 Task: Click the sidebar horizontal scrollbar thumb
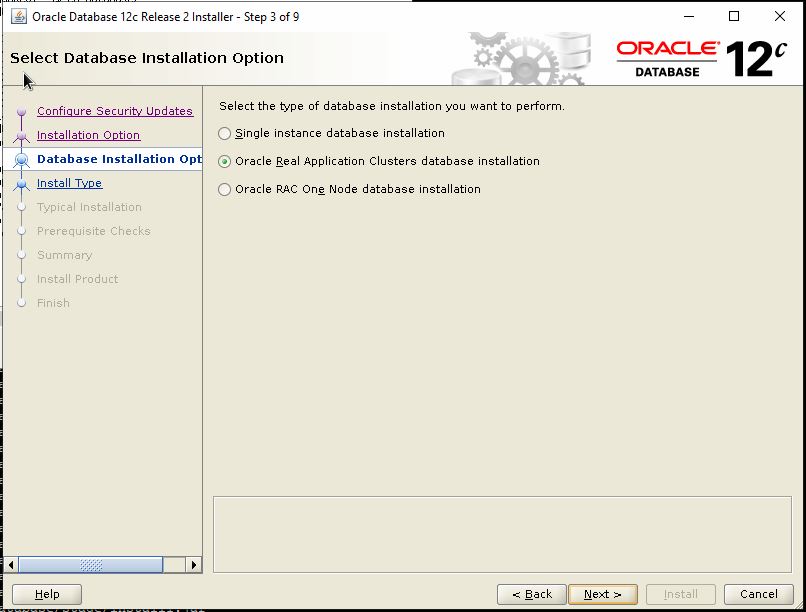[x=91, y=565]
